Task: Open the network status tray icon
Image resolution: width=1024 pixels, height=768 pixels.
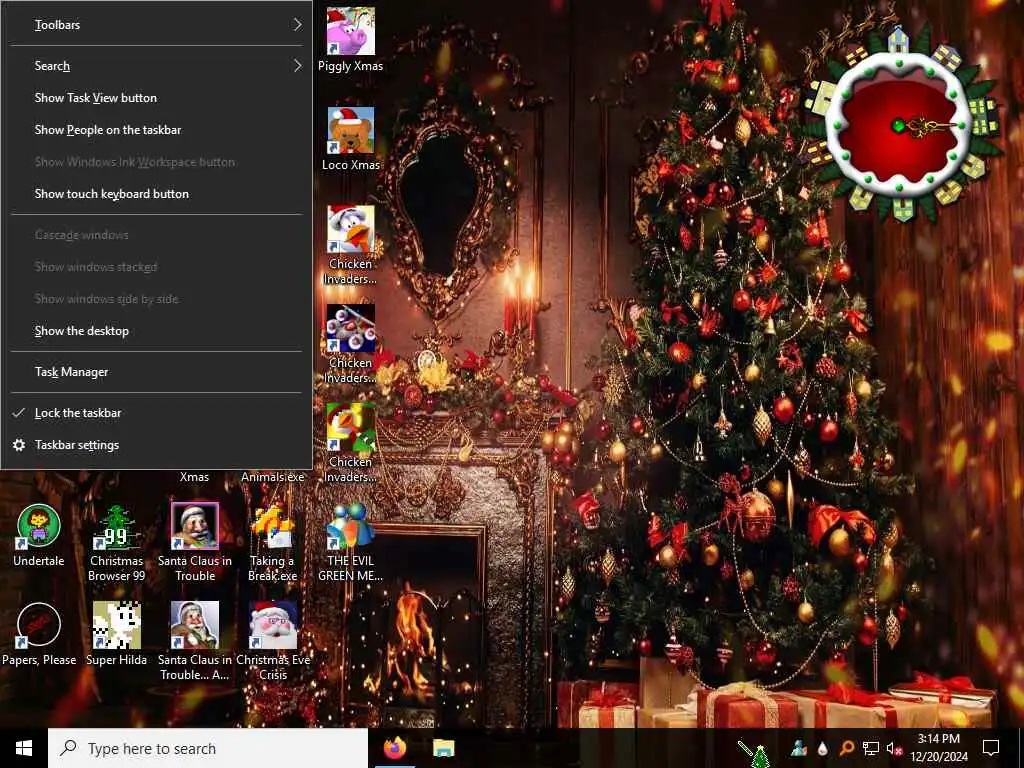Action: click(870, 748)
